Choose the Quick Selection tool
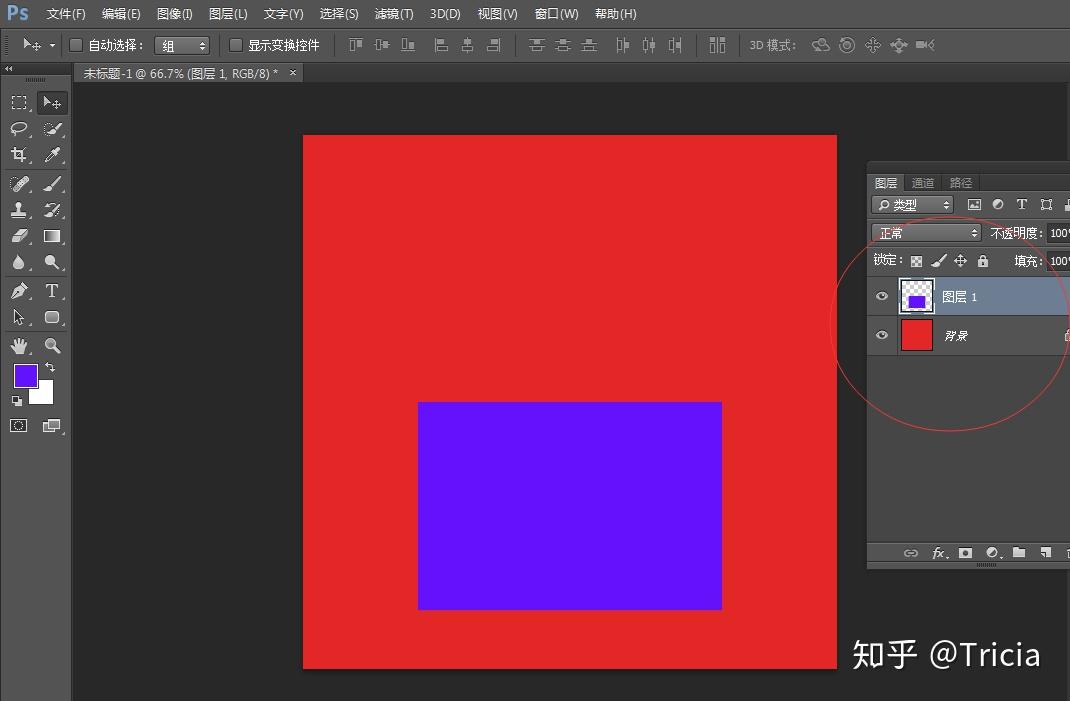 pyautogui.click(x=52, y=128)
